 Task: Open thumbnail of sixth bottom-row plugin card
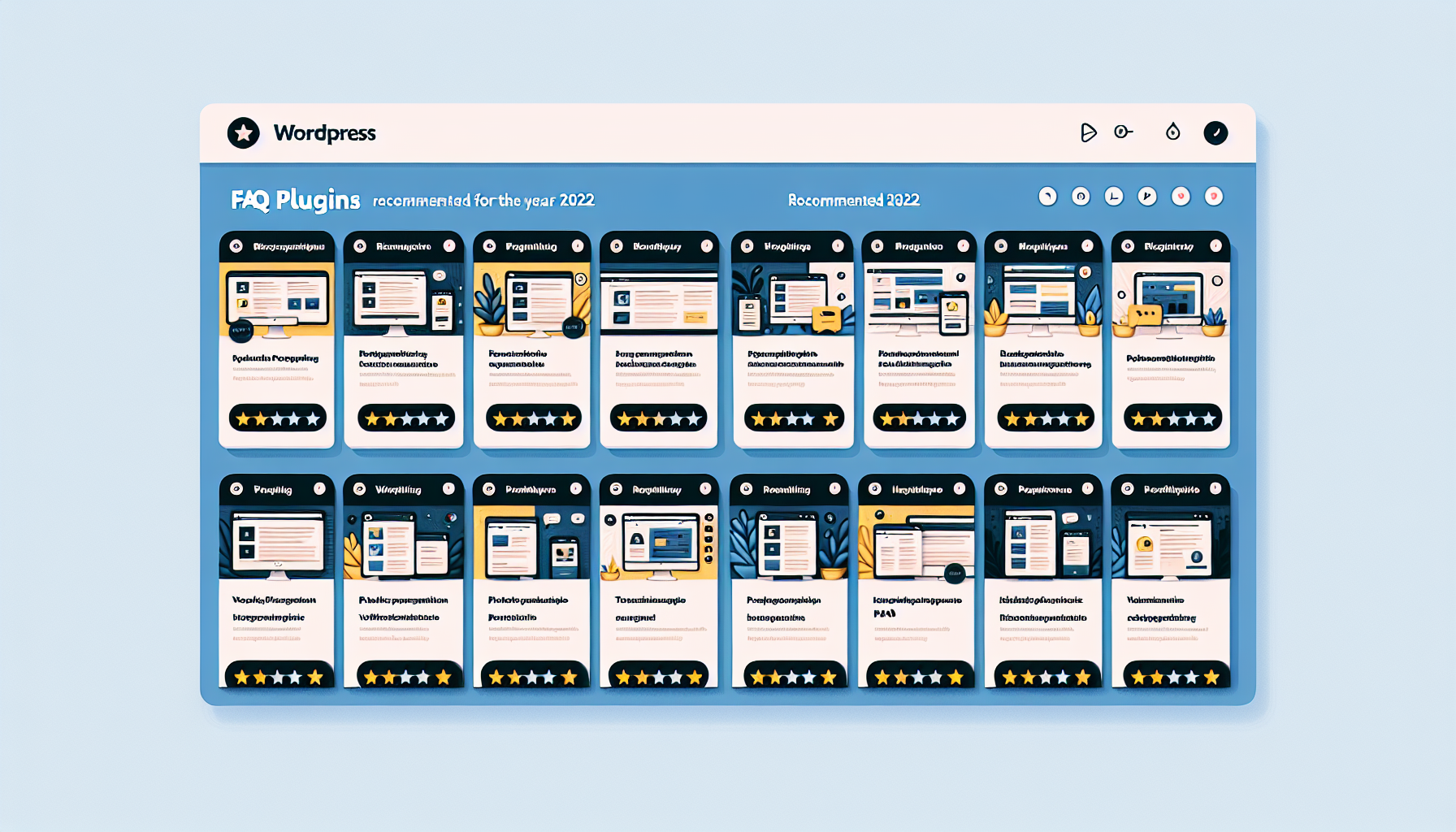click(x=916, y=543)
